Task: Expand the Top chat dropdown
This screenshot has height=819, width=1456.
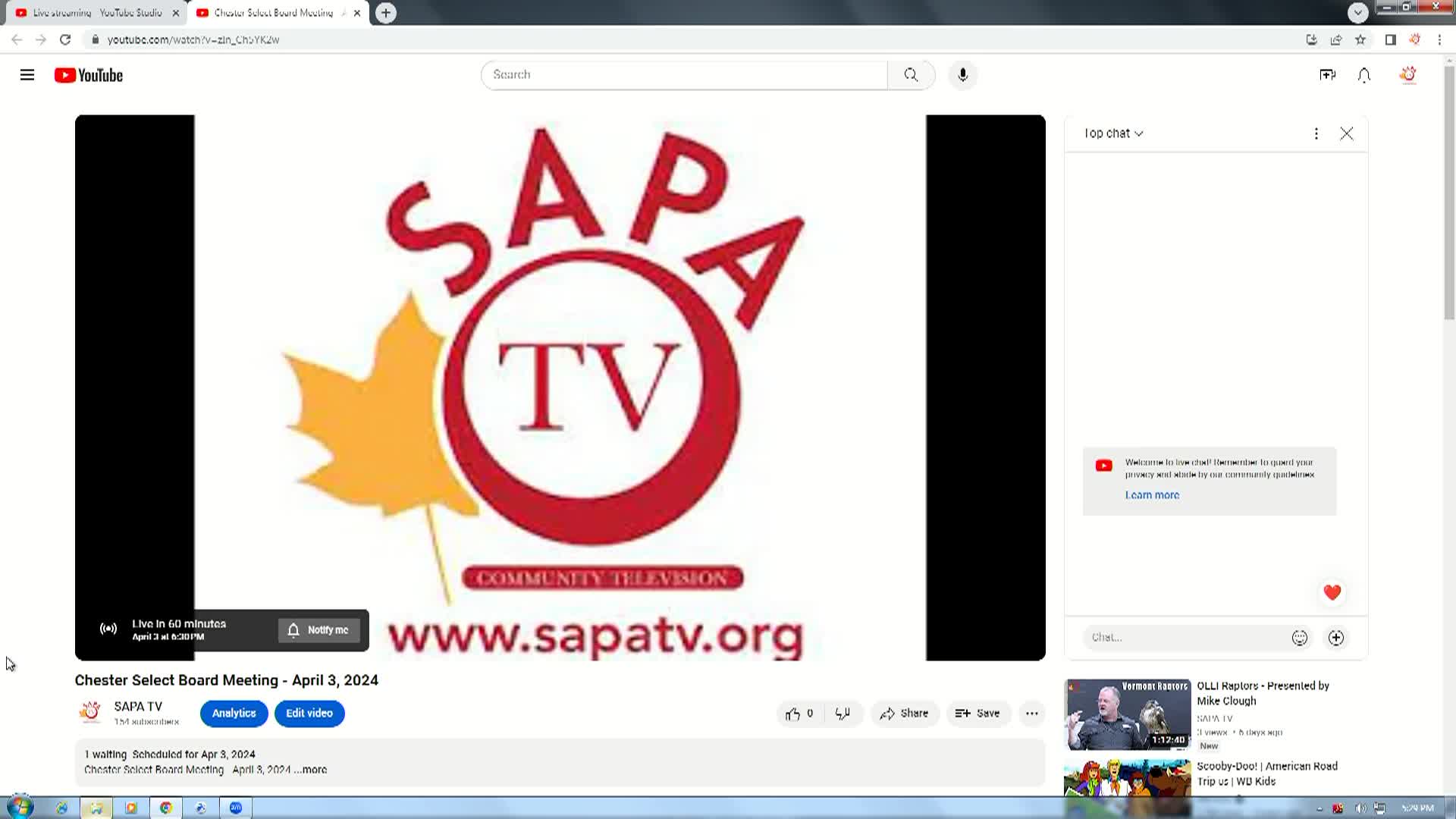Action: [x=1112, y=133]
